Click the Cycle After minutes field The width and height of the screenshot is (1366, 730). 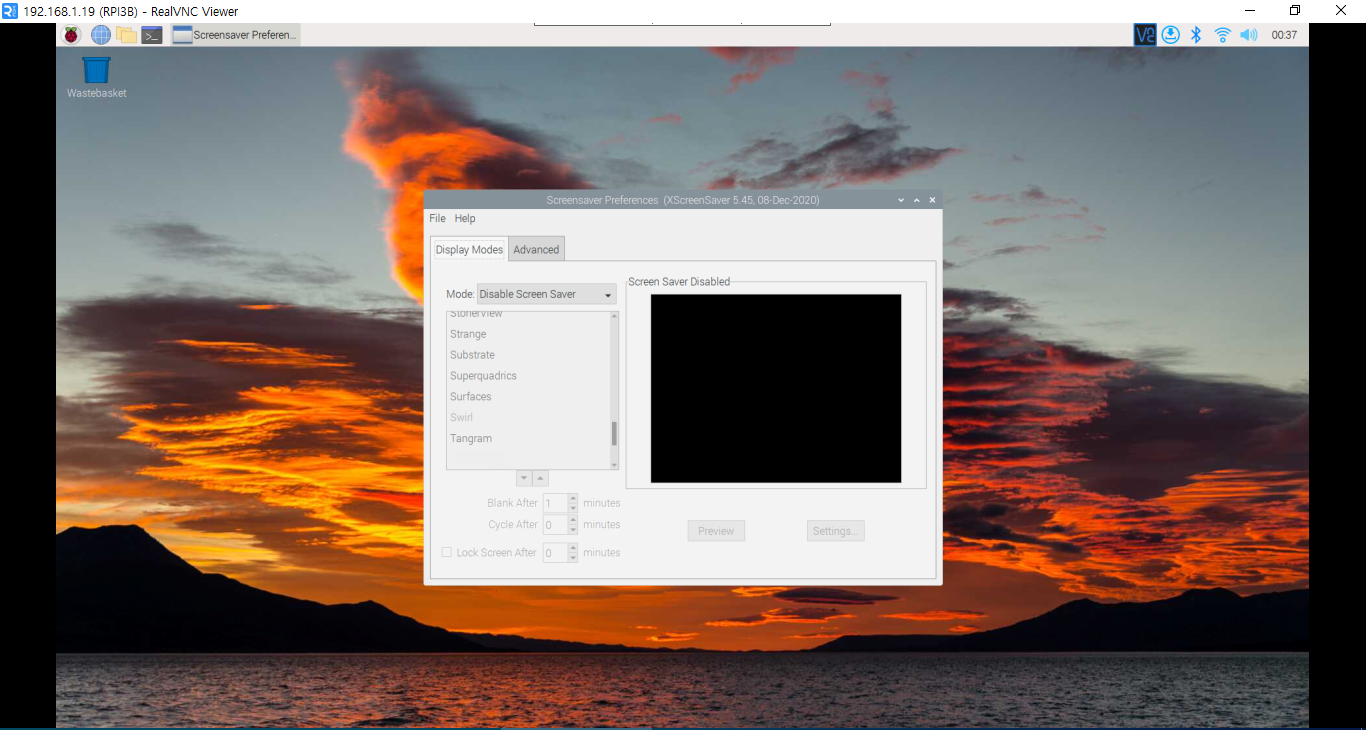click(x=555, y=524)
